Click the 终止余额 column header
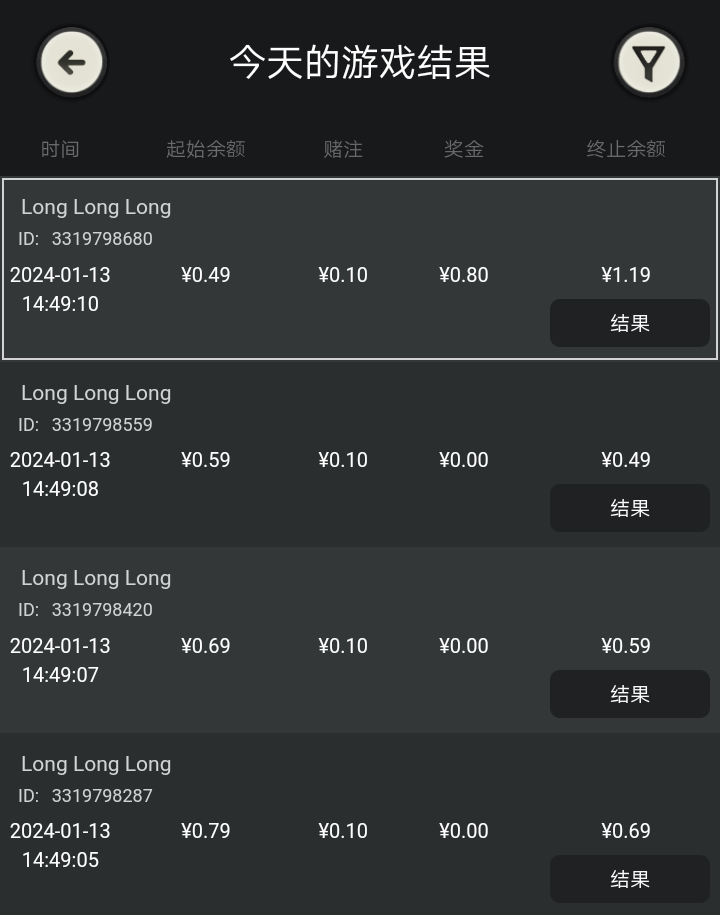720x915 pixels. click(x=626, y=149)
